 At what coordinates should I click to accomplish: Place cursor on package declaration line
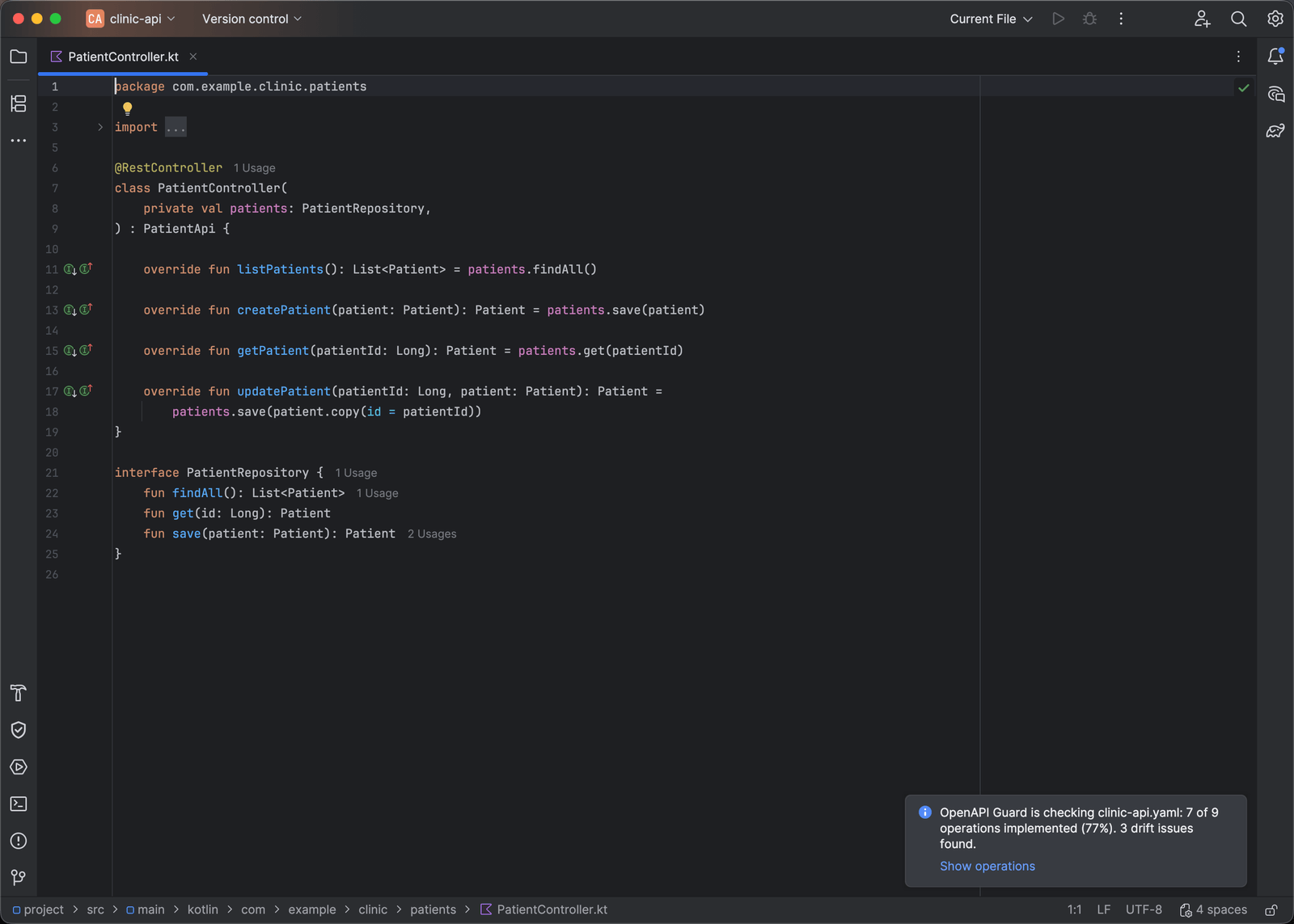[241, 86]
